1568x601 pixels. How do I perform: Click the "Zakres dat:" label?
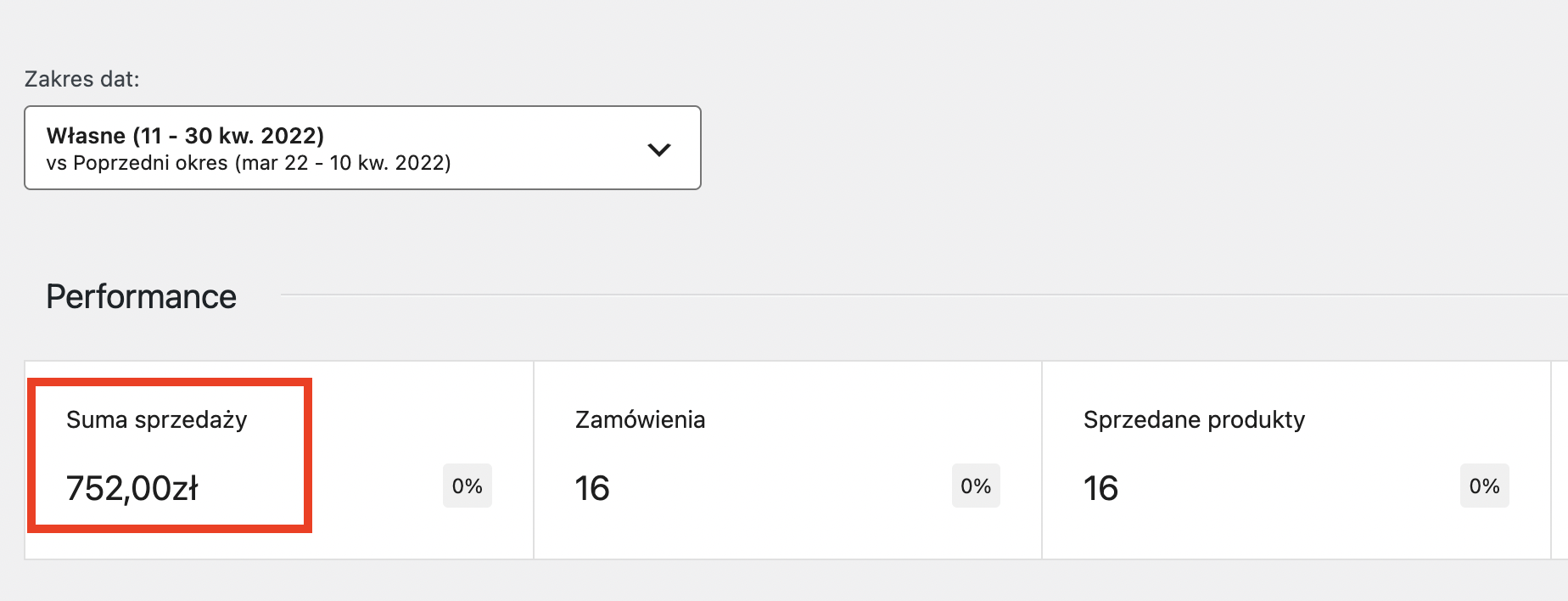pyautogui.click(x=82, y=79)
